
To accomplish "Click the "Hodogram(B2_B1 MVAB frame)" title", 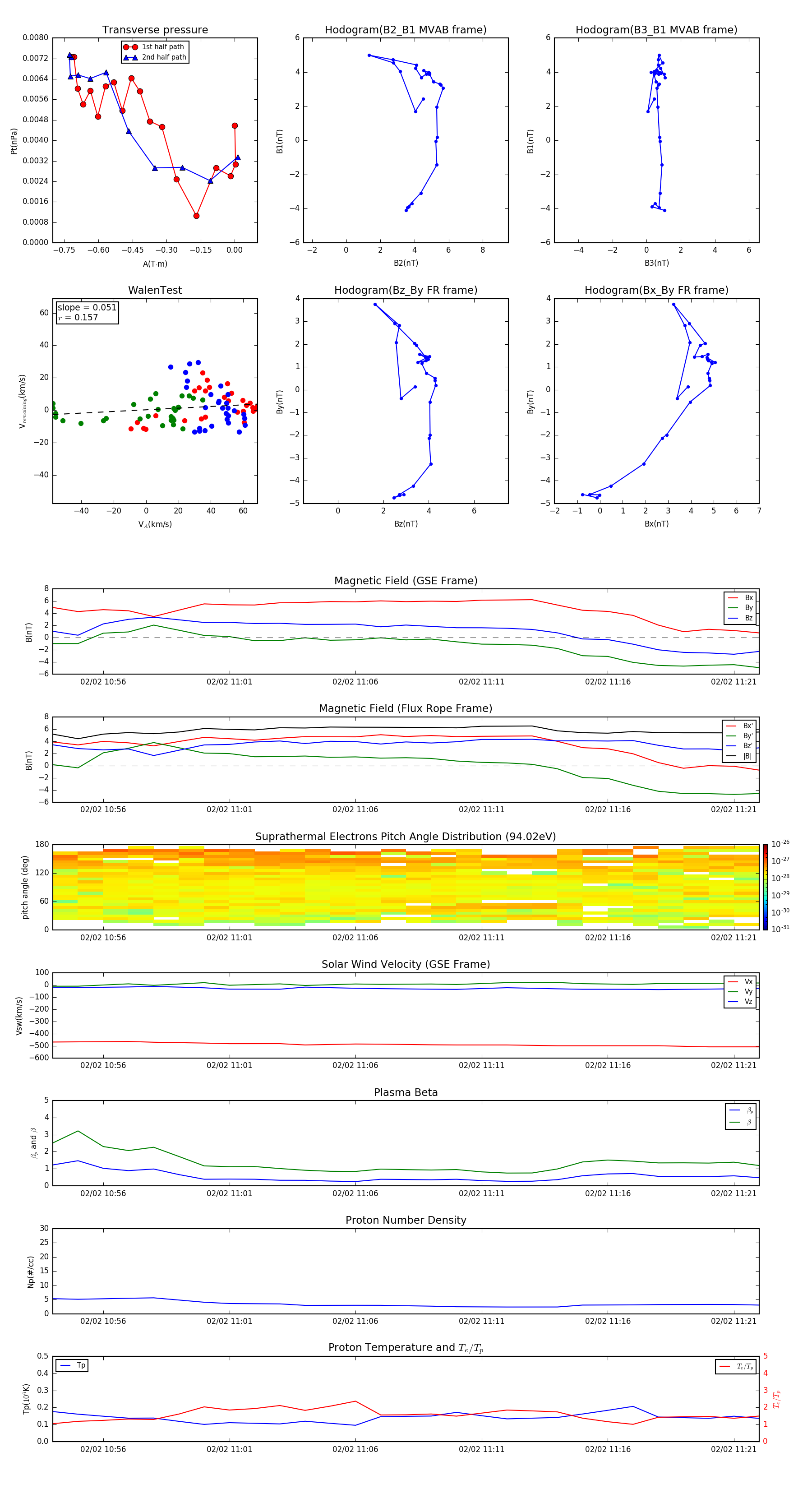I will coord(406,30).
